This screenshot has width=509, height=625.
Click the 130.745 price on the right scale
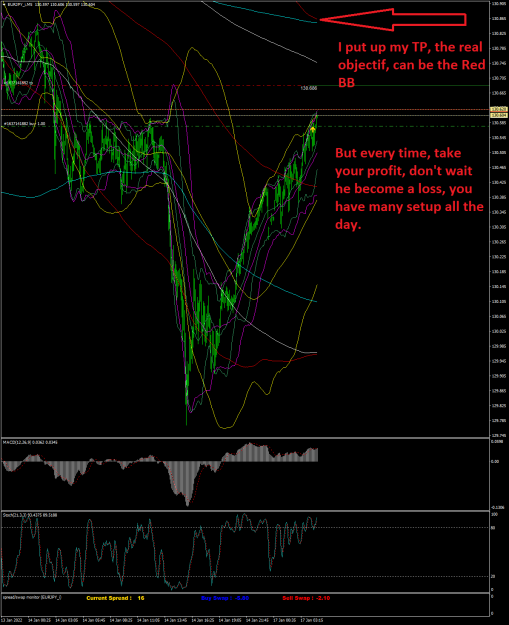click(x=497, y=63)
